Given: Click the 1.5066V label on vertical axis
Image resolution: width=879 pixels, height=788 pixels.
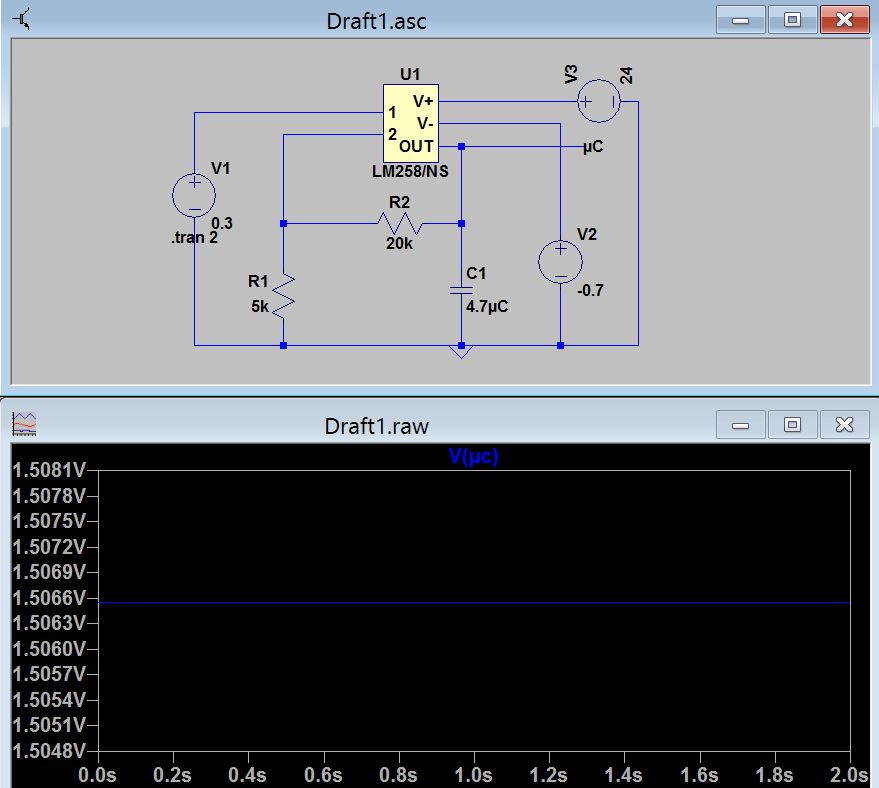Looking at the screenshot, I should tap(50, 598).
